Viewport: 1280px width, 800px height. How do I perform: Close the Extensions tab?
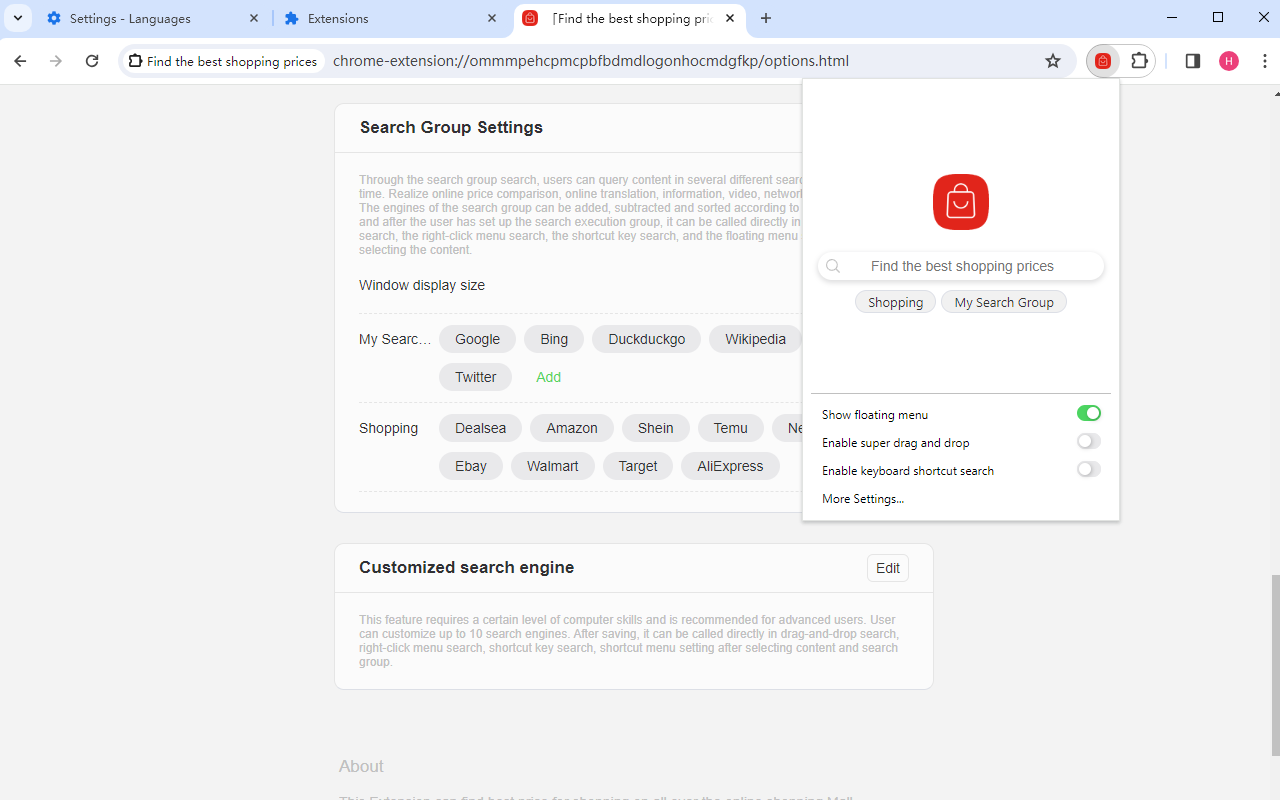point(492,18)
